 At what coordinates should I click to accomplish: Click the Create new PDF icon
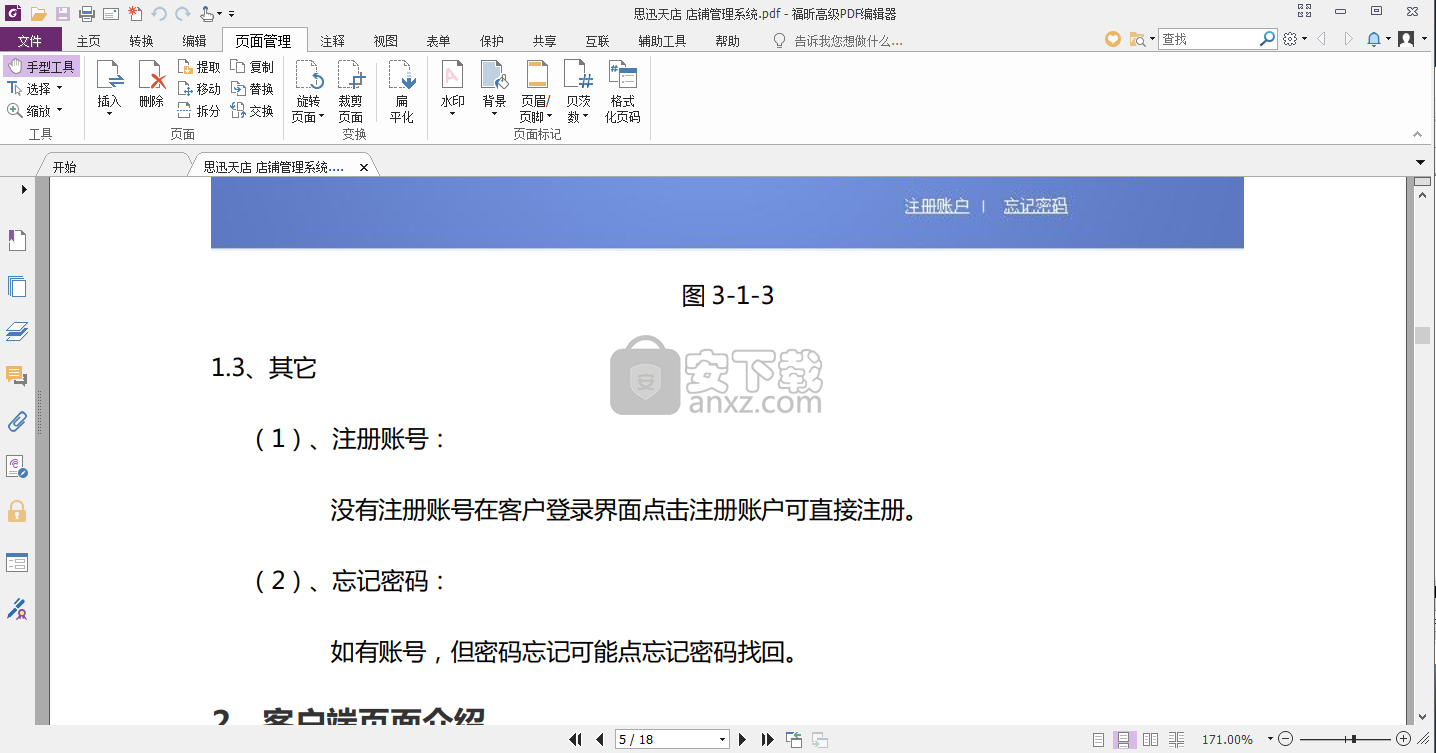point(135,14)
